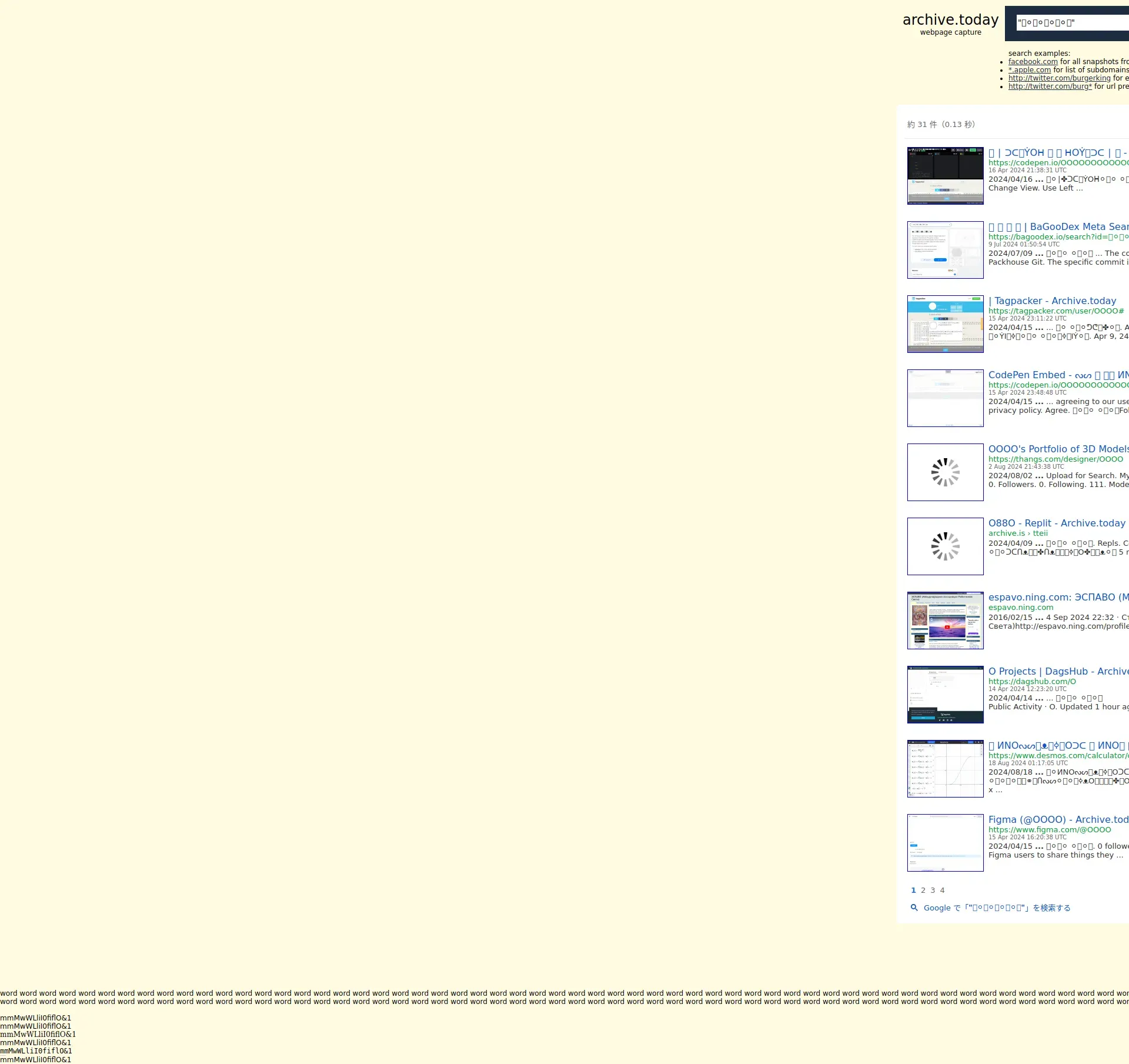Open the espavo.ning.com result thumbnail
Image resolution: width=1129 pixels, height=1064 pixels.
pyautogui.click(x=945, y=621)
